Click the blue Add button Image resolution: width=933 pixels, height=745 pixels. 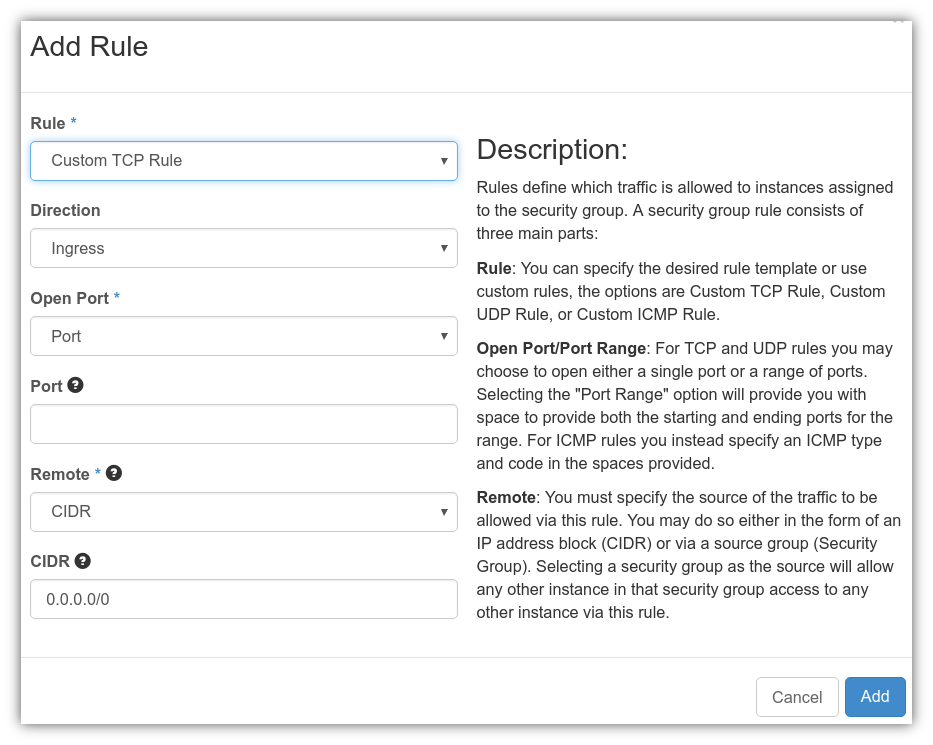[874, 697]
